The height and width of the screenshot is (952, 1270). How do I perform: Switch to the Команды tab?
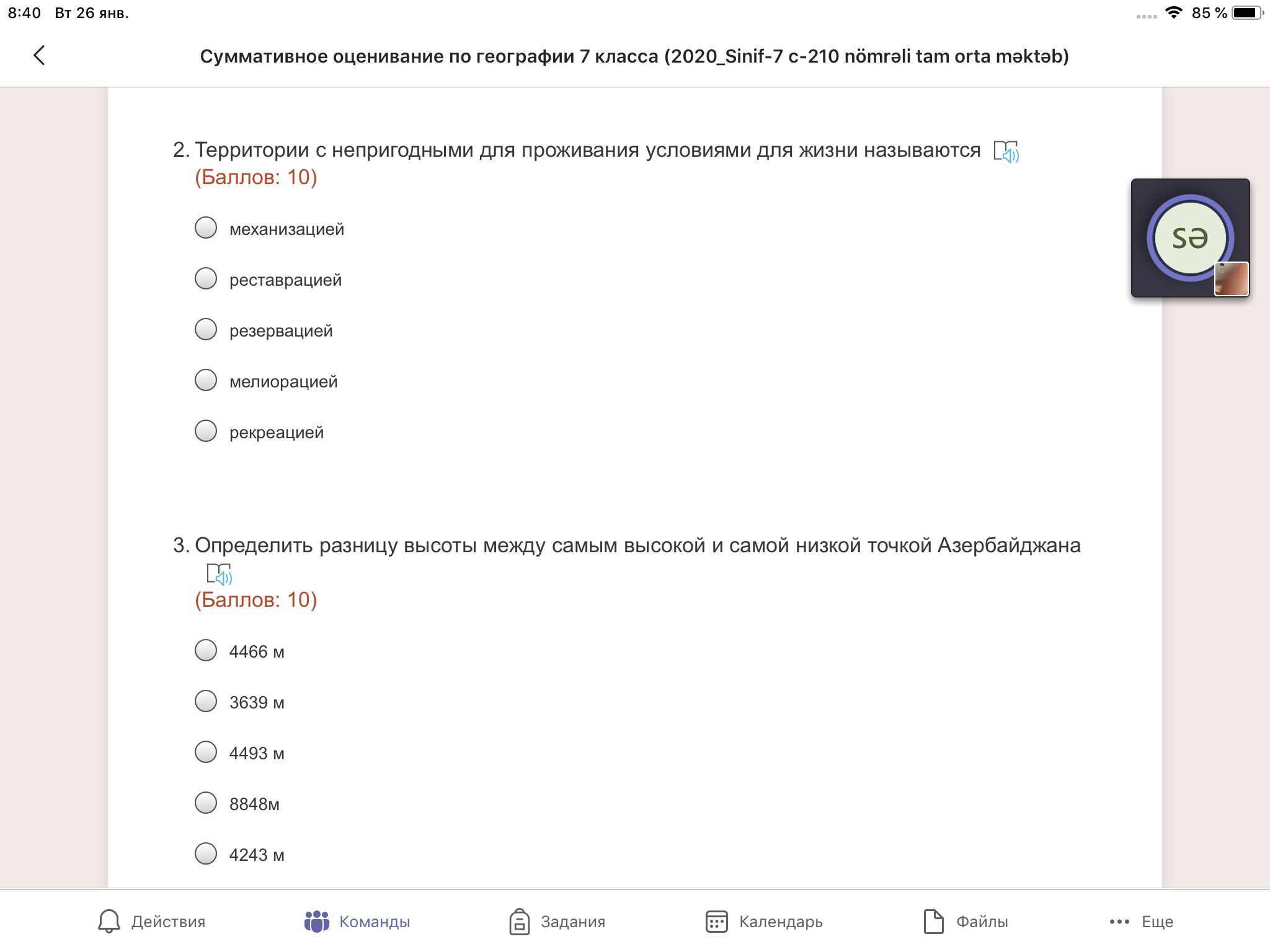tap(357, 922)
